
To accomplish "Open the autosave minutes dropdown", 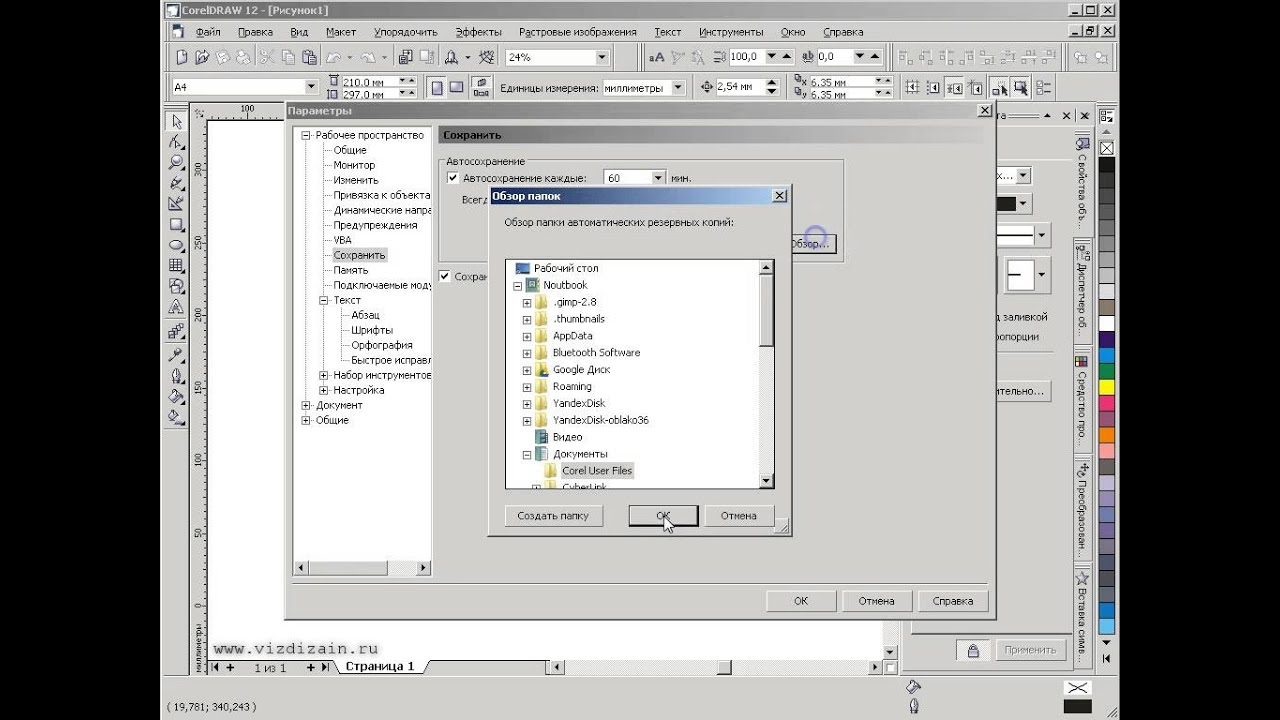I will click(658, 178).
